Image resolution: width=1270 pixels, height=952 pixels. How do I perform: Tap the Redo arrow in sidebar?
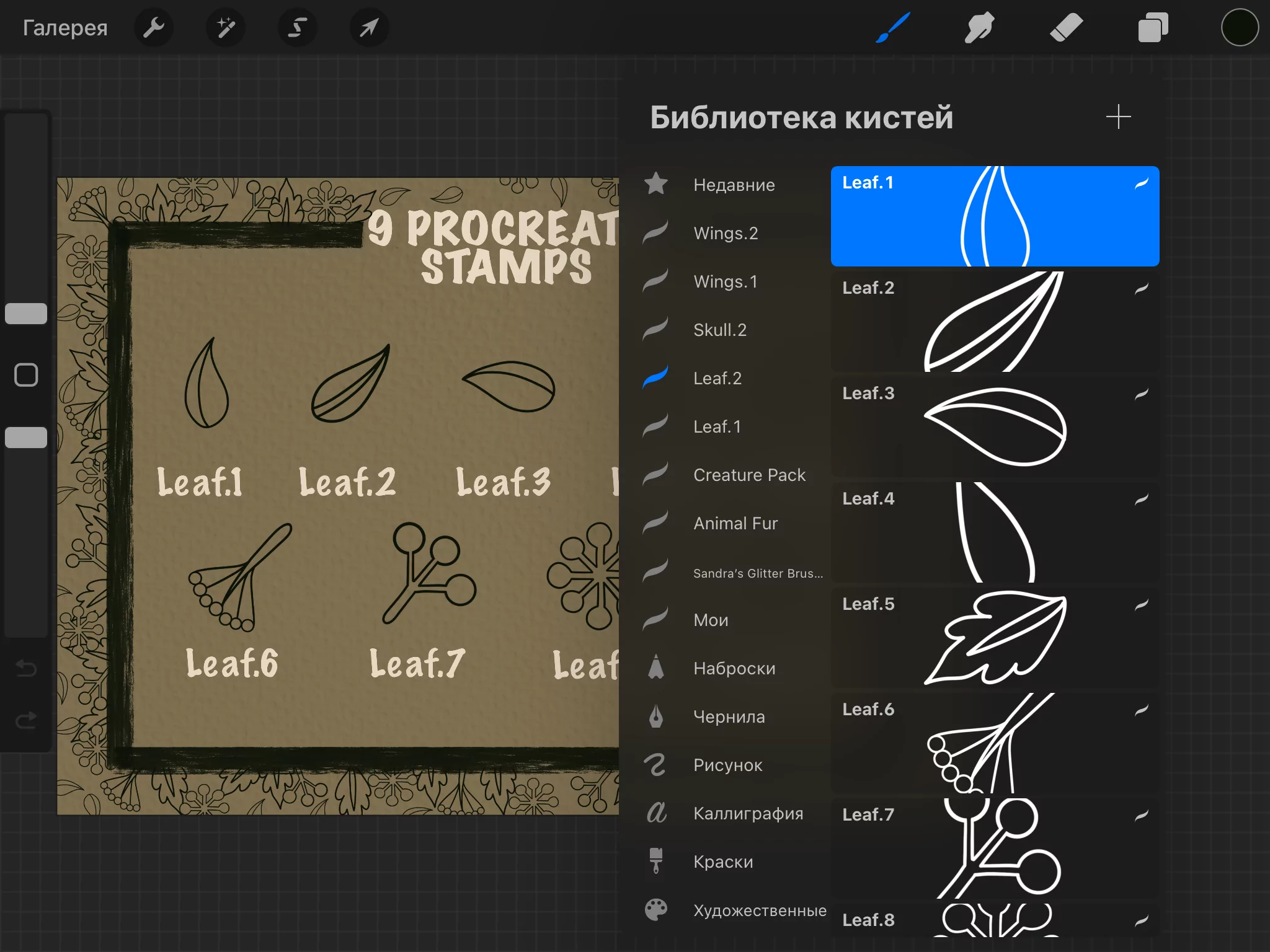tap(26, 720)
